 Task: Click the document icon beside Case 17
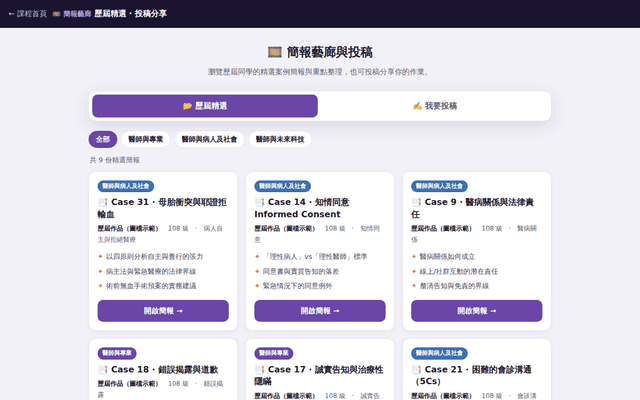point(260,369)
